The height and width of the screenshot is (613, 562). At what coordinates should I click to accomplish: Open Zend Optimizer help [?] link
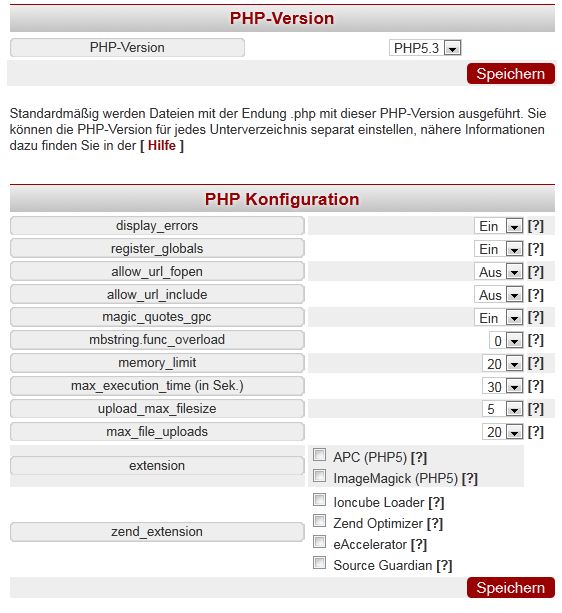435,523
